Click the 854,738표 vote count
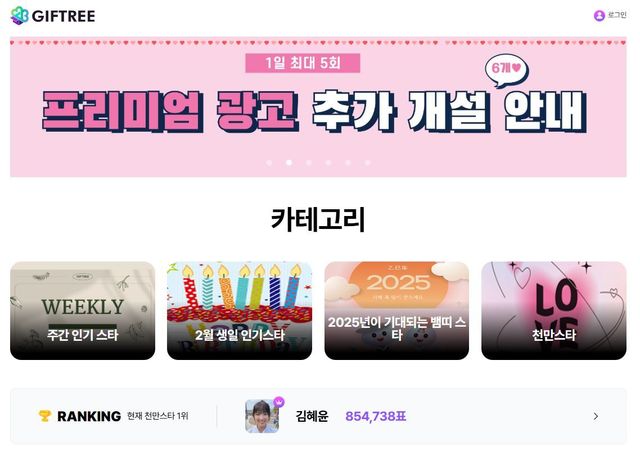The image size is (640, 450). (x=376, y=416)
